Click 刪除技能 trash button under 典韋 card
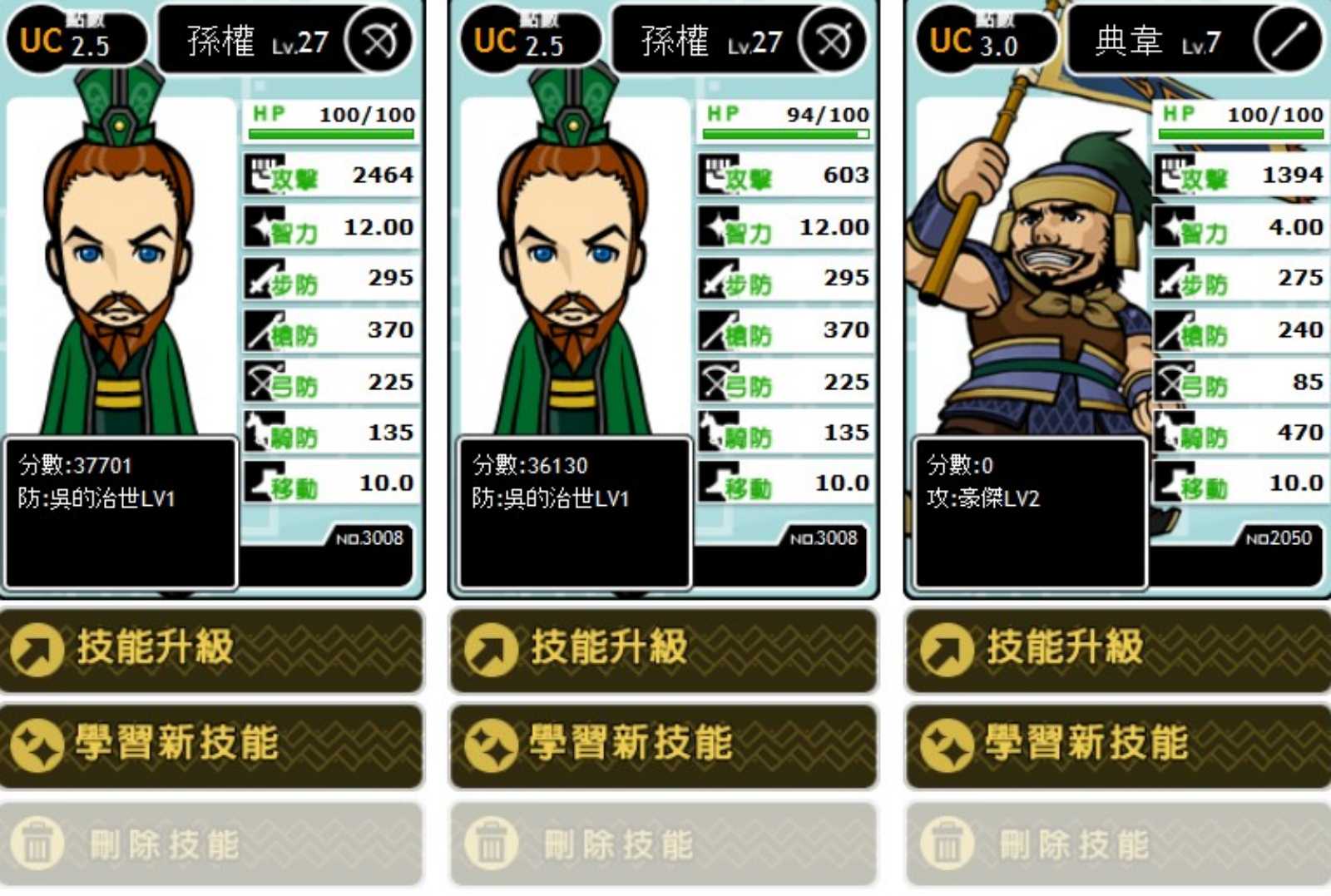This screenshot has height=896, width=1331. 1118,844
